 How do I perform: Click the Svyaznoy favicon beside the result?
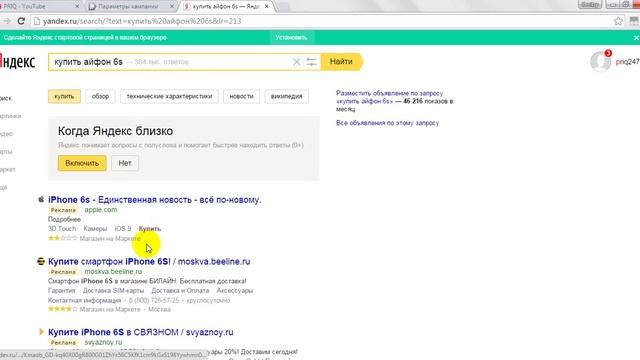pos(41,332)
